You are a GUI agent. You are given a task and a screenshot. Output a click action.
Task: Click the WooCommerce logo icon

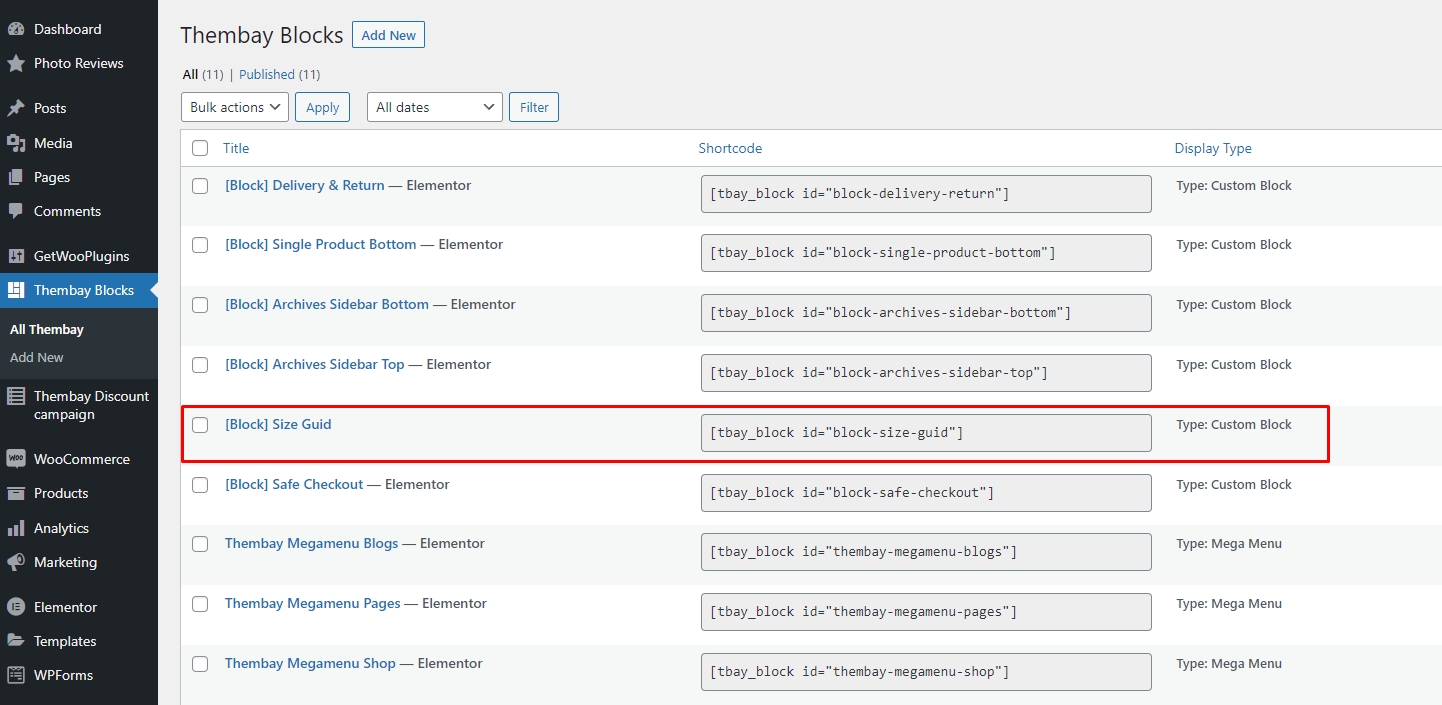point(16,459)
